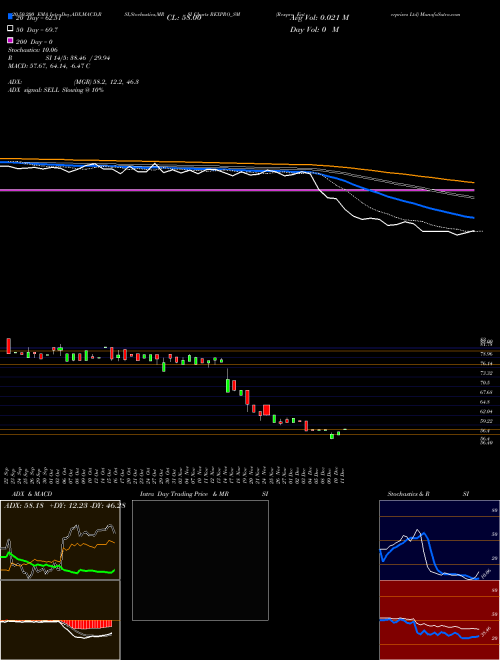The height and width of the screenshot is (660, 500).
Task: Click the 'MACD: 57.67, 64.14, -6.47 C' reading
Action: click(49, 66)
